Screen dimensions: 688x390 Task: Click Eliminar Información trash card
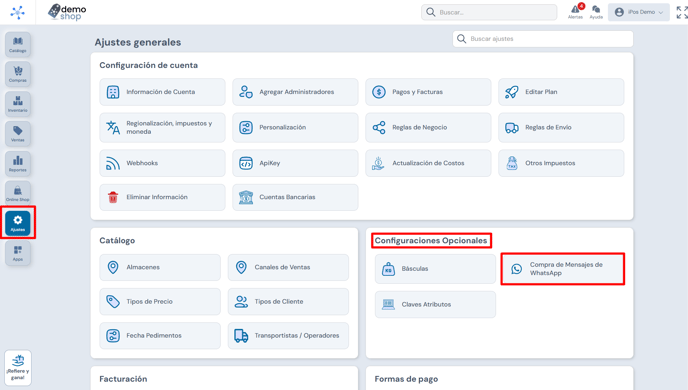(162, 197)
